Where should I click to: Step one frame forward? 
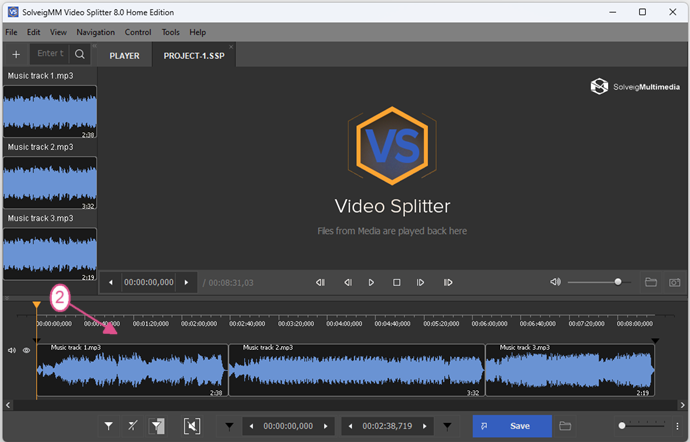(x=420, y=283)
